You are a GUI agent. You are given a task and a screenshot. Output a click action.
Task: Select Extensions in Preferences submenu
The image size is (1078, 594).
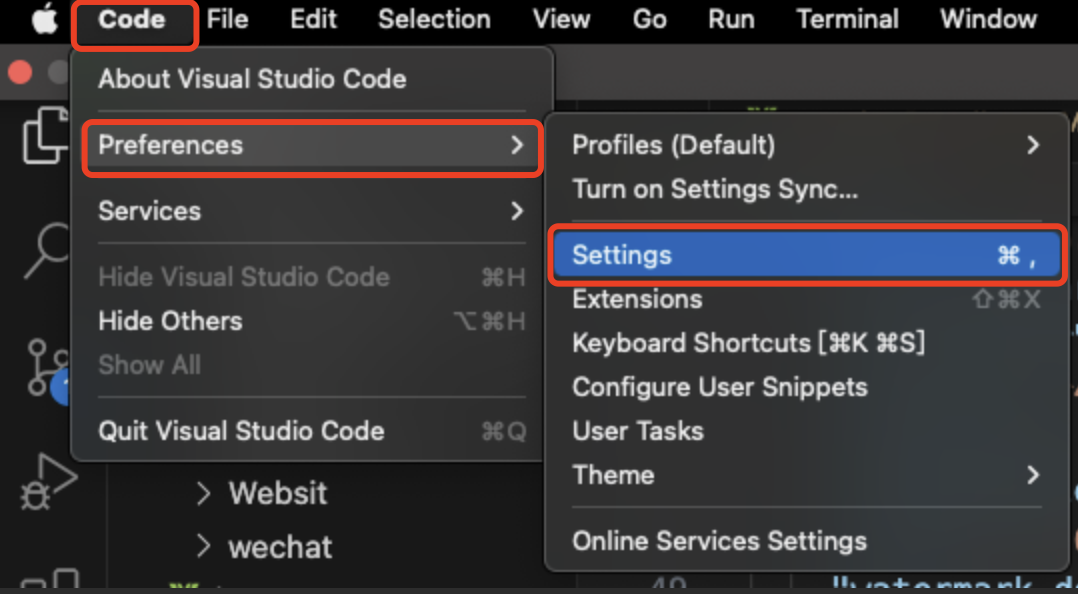coord(806,299)
